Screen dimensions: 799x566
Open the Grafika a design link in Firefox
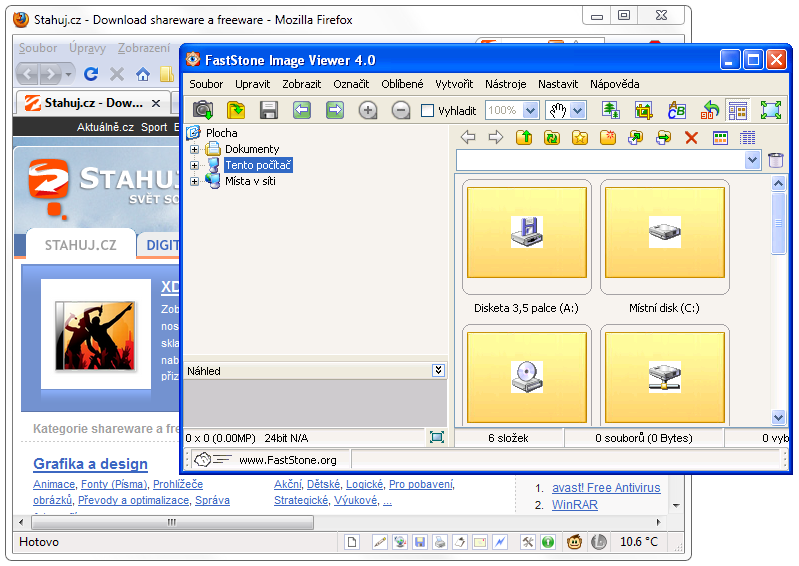(90, 464)
